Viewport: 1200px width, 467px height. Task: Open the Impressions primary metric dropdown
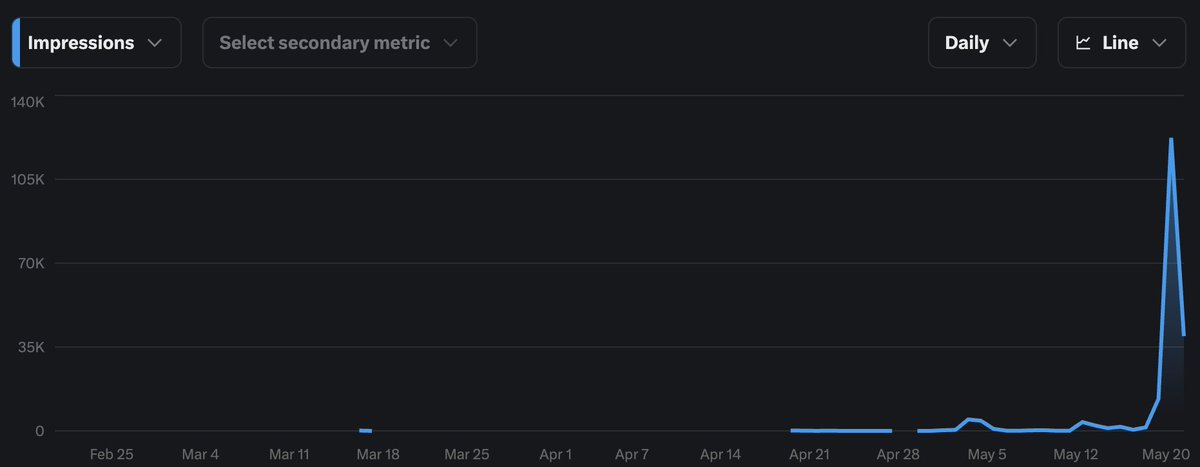[x=97, y=43]
